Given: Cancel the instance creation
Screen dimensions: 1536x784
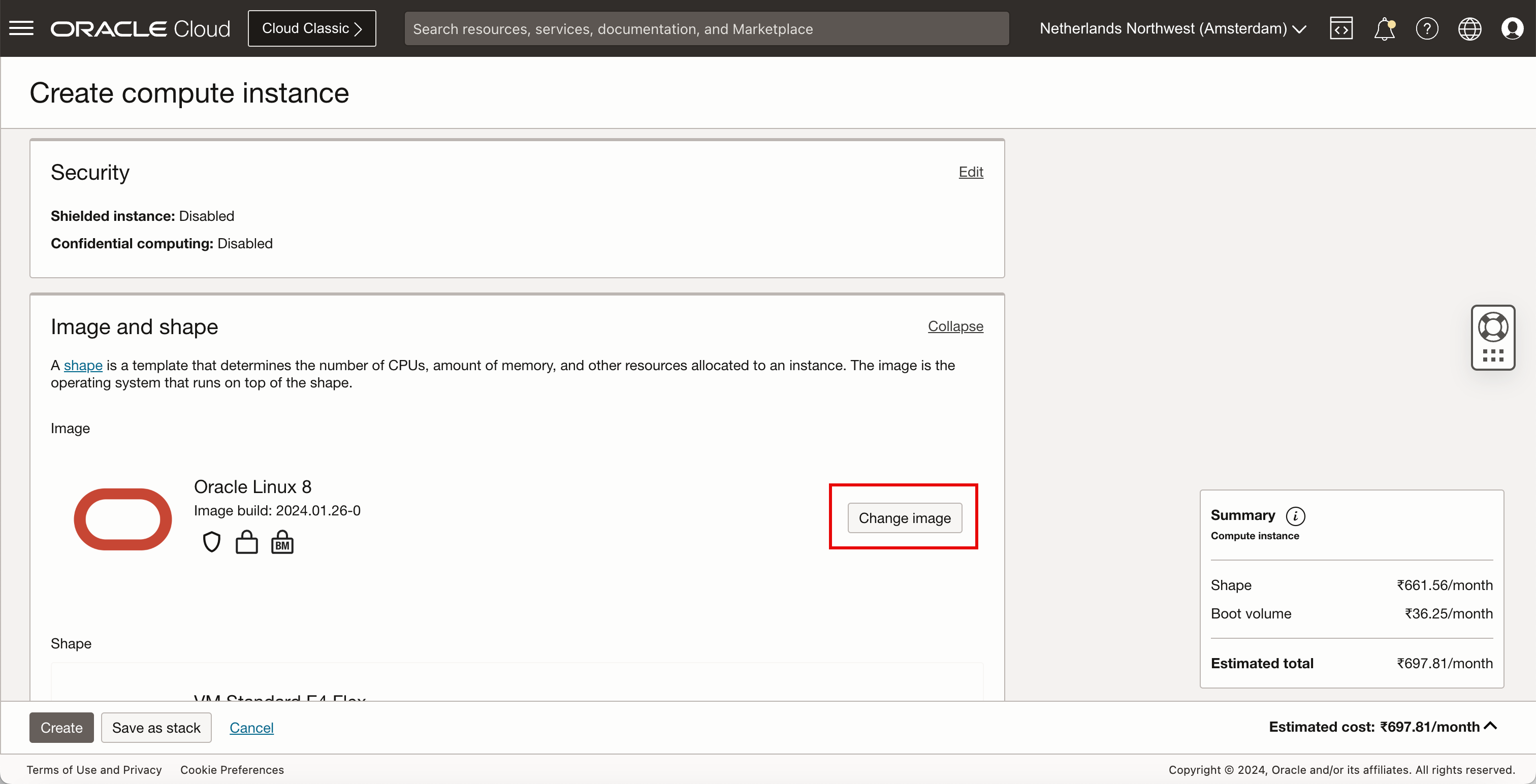Looking at the screenshot, I should click(251, 727).
